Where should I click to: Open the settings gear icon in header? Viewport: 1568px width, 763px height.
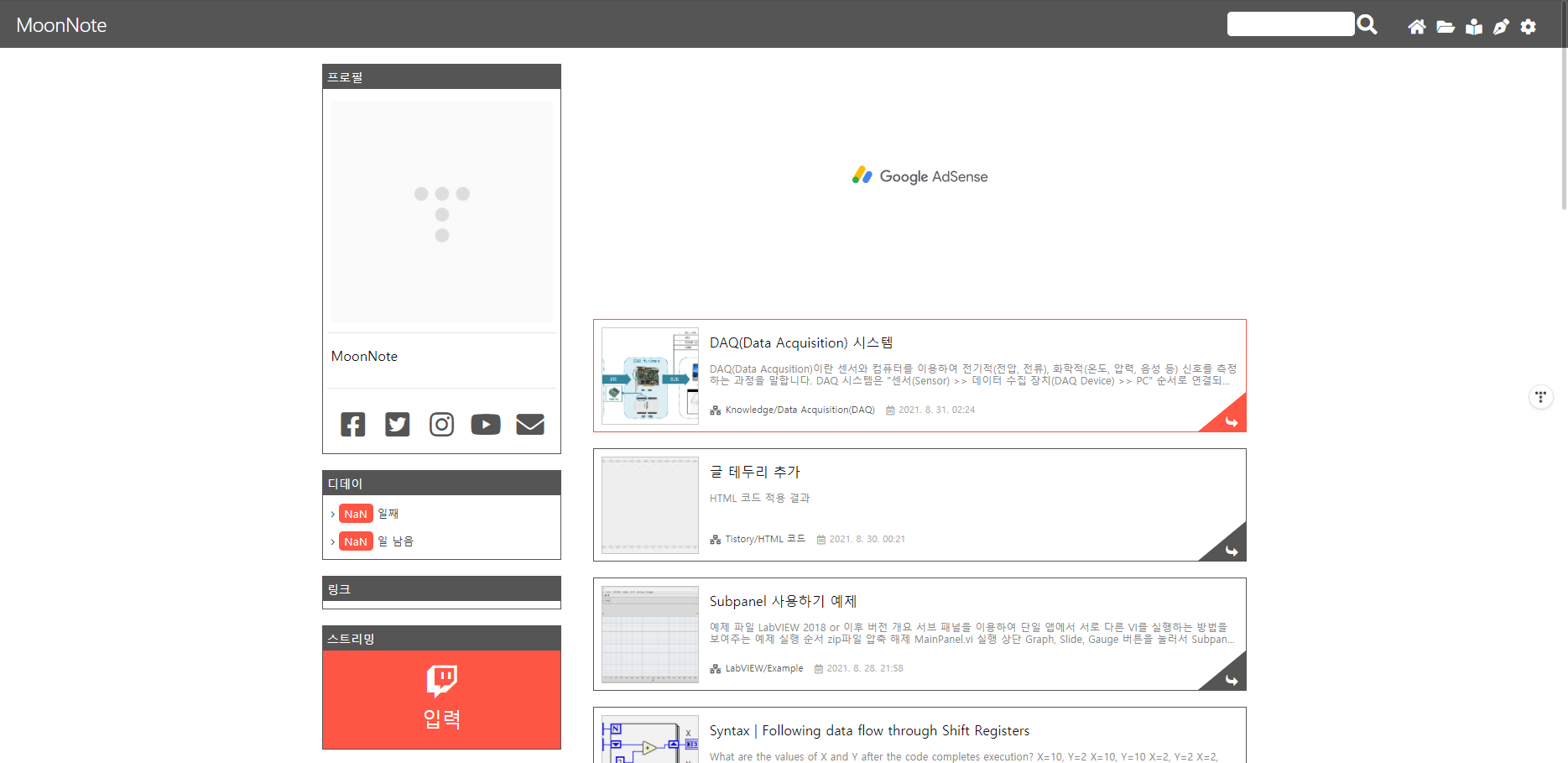coord(1529,27)
